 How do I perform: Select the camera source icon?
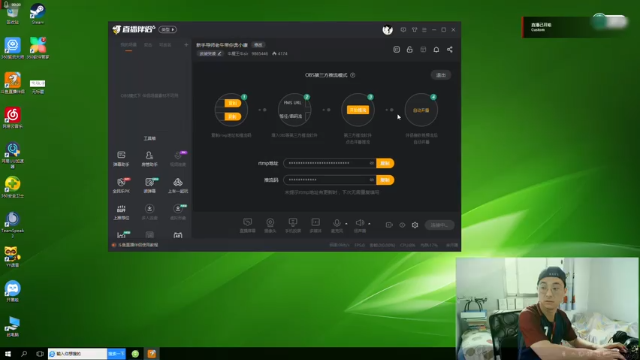[270, 223]
